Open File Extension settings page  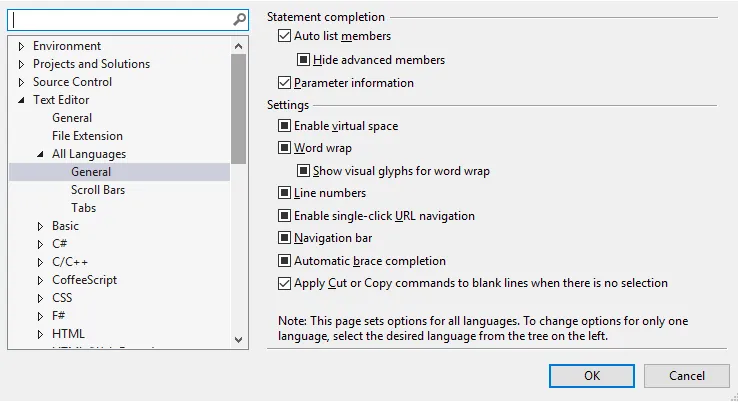[87, 136]
